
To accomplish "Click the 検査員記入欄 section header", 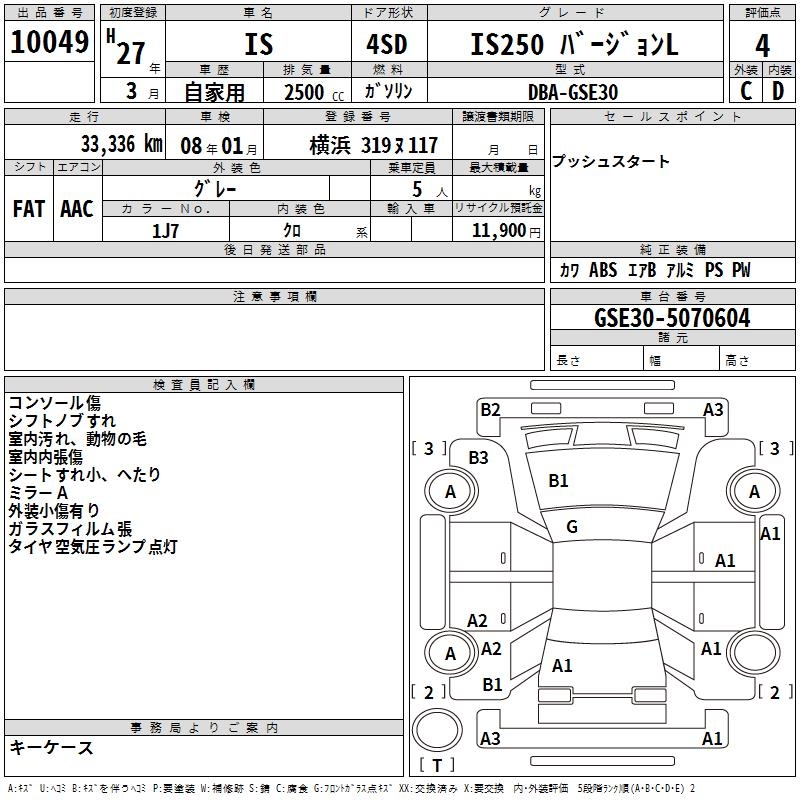I will [204, 385].
